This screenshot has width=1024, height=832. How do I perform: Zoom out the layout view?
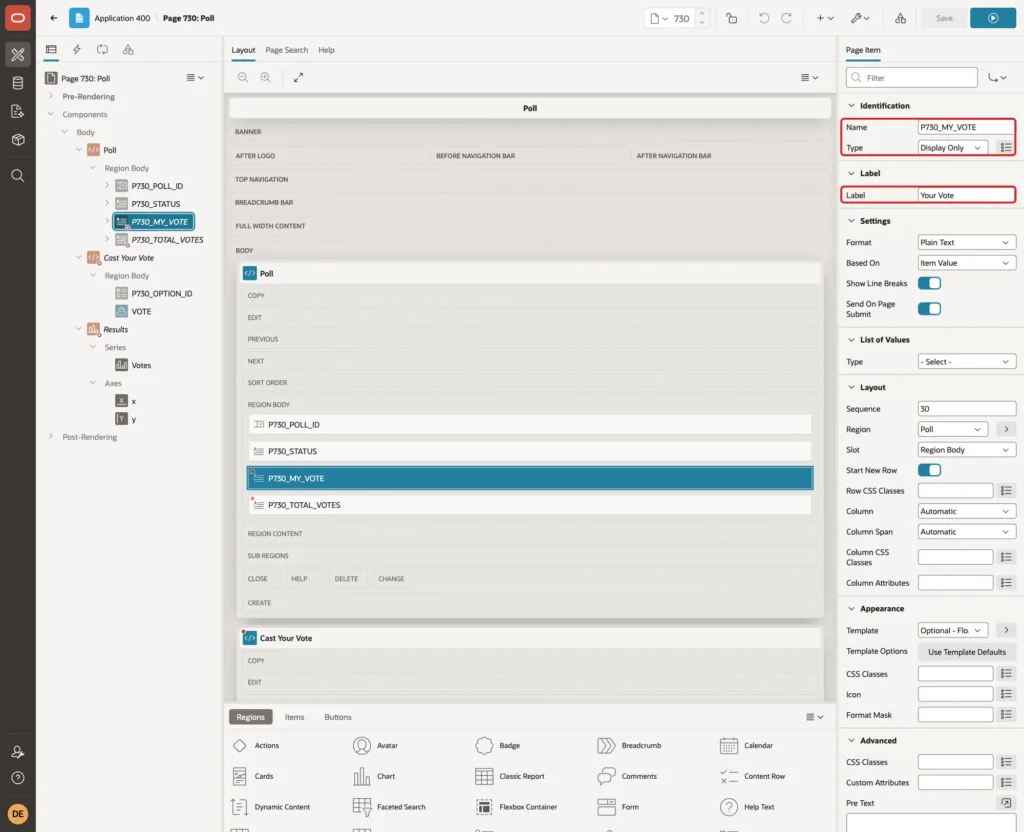coord(243,77)
